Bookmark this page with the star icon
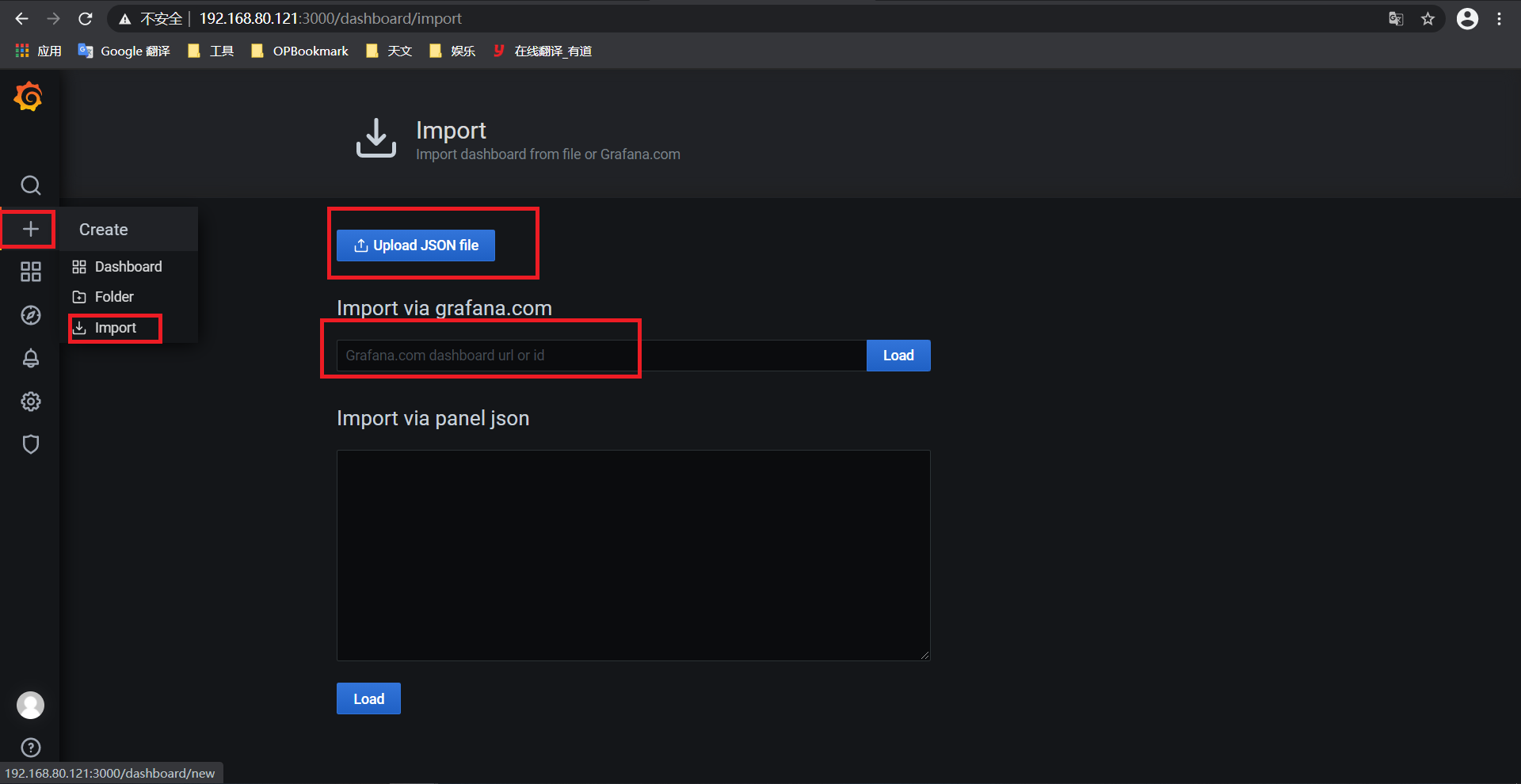 [x=1428, y=19]
